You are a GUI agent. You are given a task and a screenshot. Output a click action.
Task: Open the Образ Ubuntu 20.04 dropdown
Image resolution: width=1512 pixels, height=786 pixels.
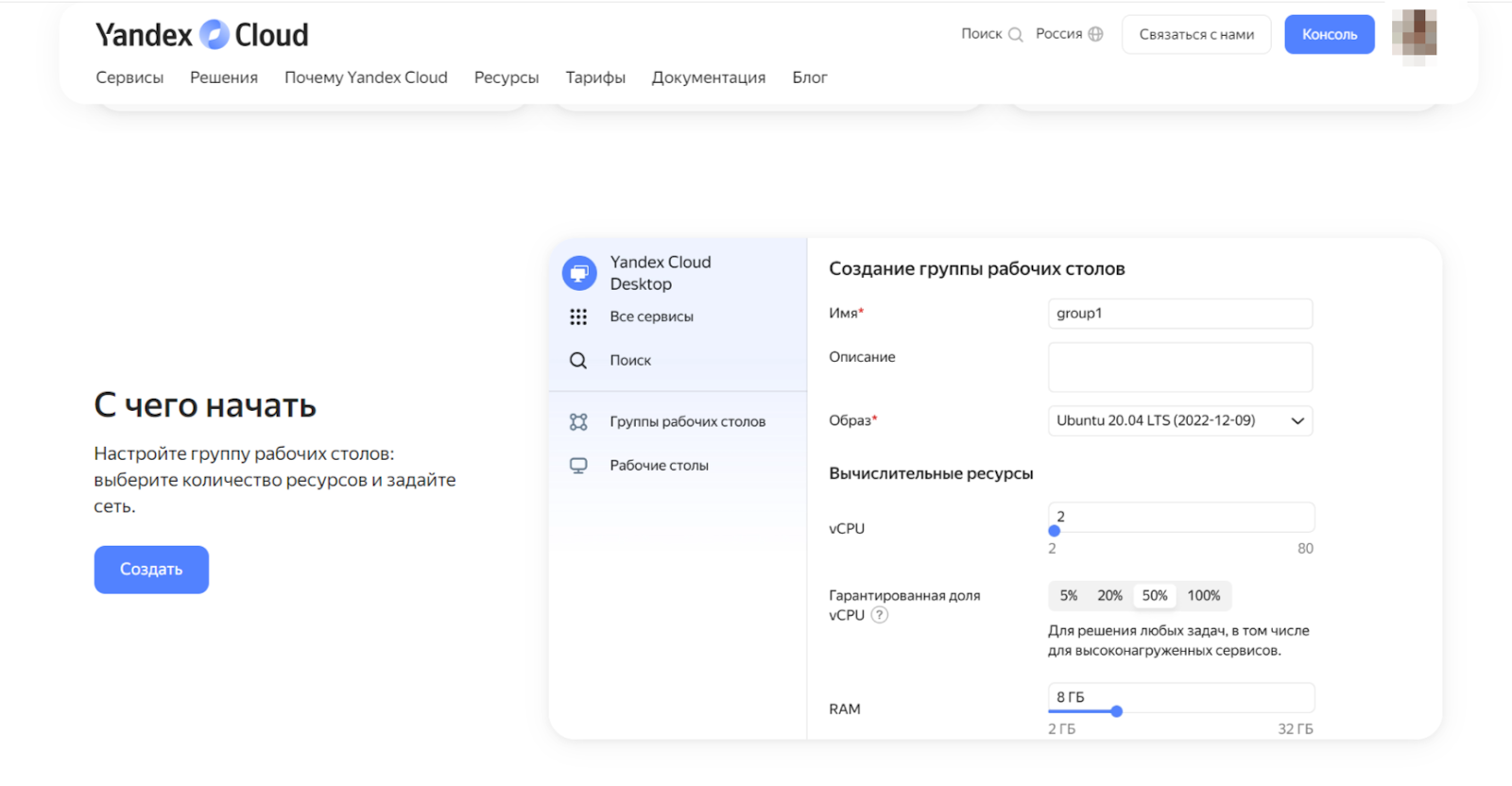(1180, 420)
